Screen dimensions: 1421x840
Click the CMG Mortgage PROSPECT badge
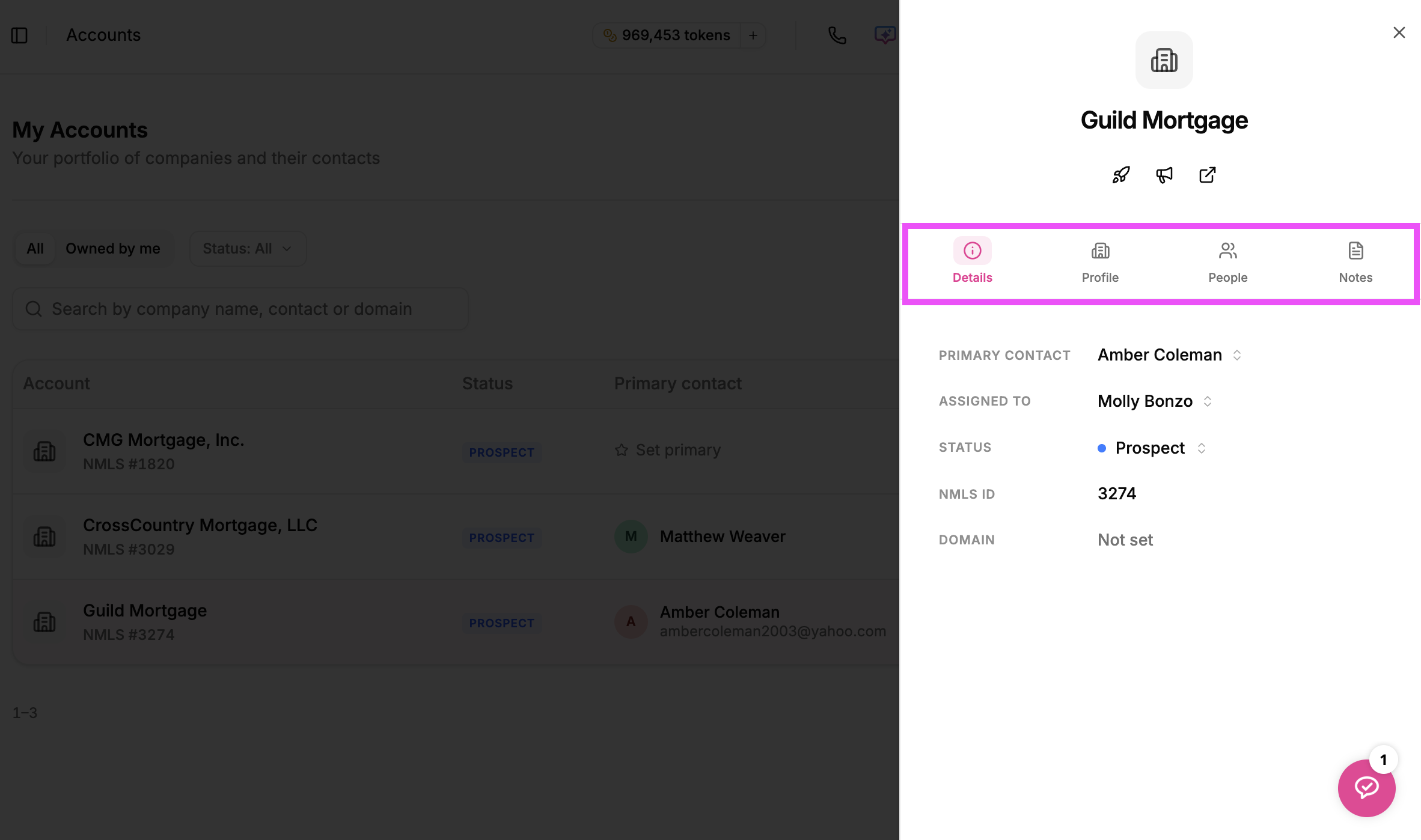(502, 452)
